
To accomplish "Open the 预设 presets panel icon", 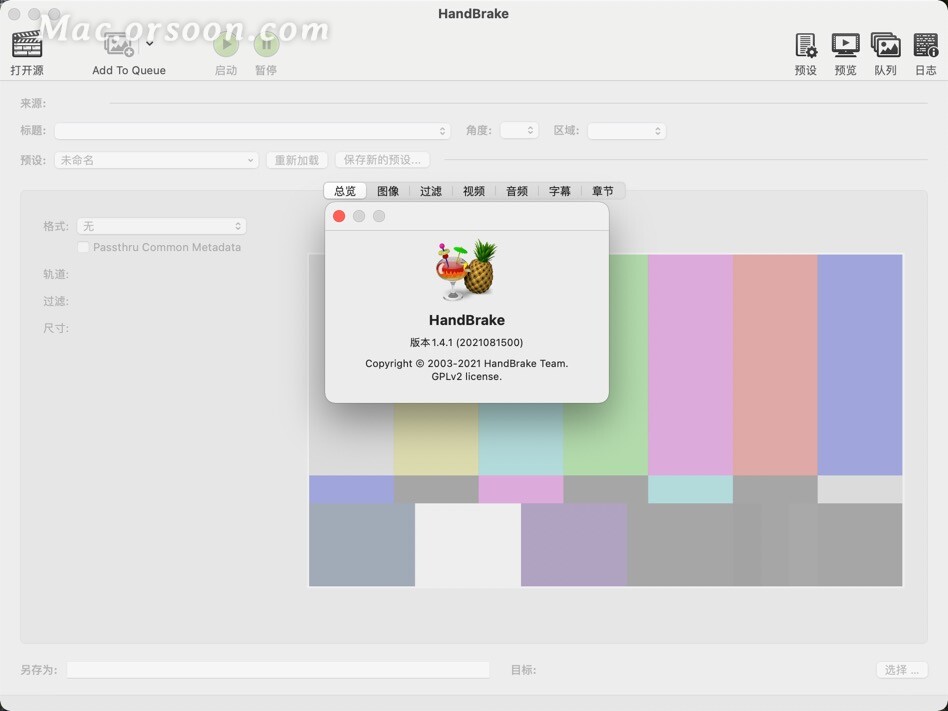I will tap(805, 46).
